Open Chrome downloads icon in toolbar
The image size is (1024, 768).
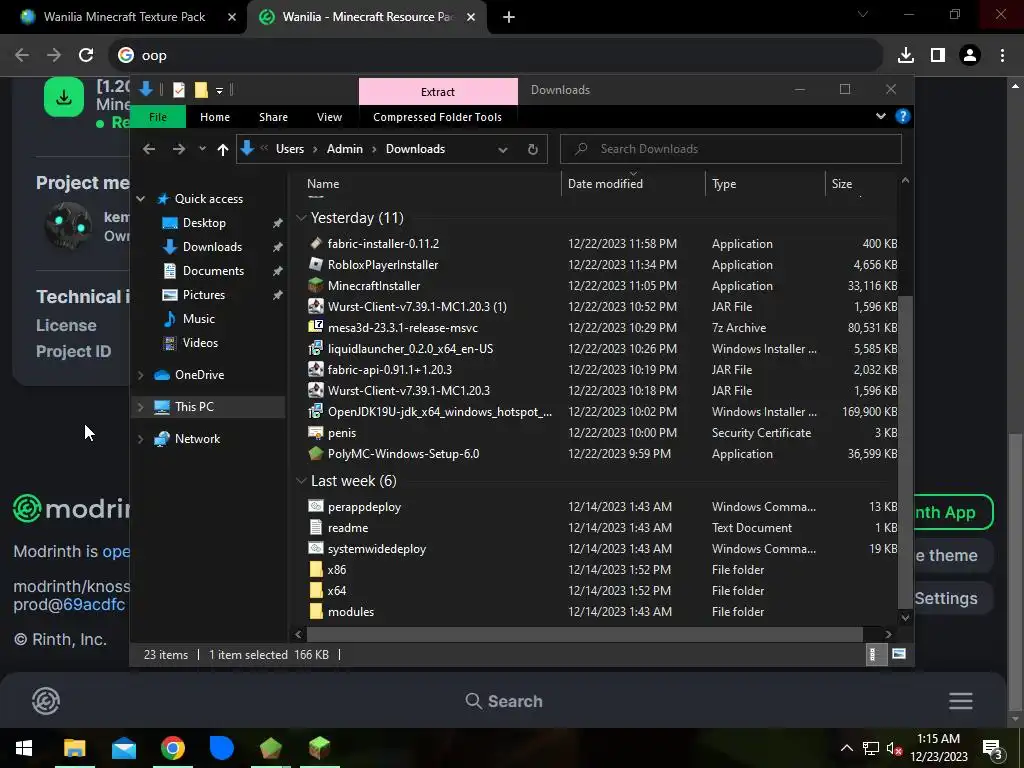point(906,56)
